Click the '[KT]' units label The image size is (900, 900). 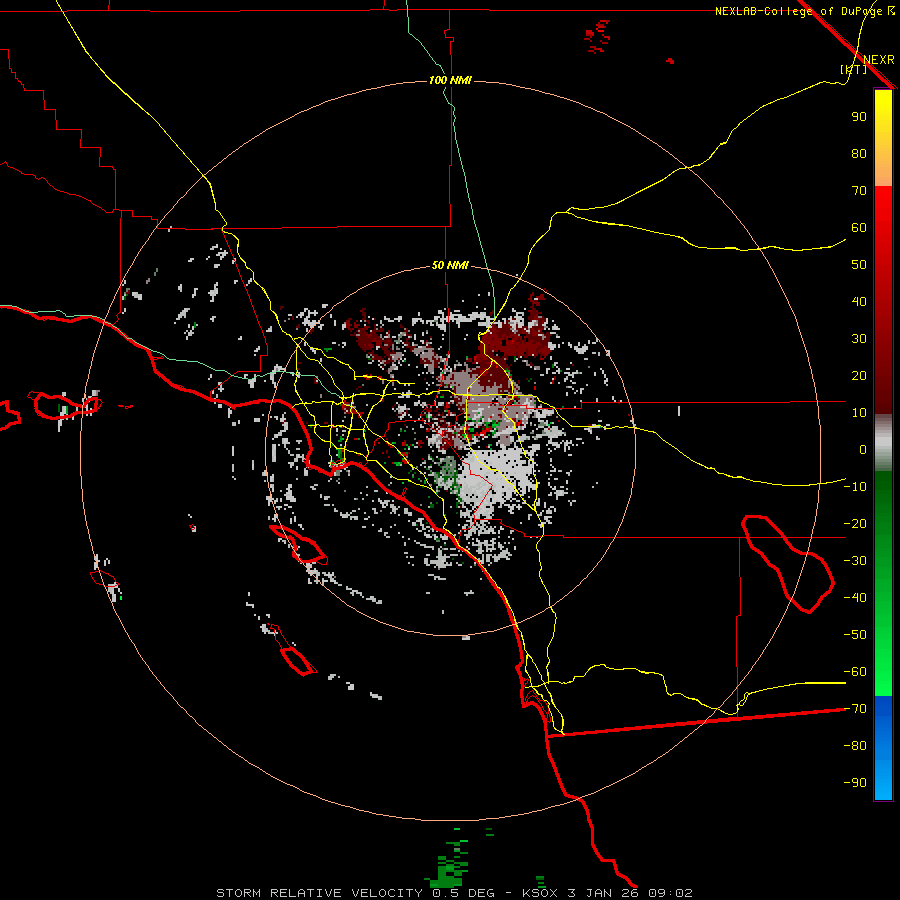854,69
